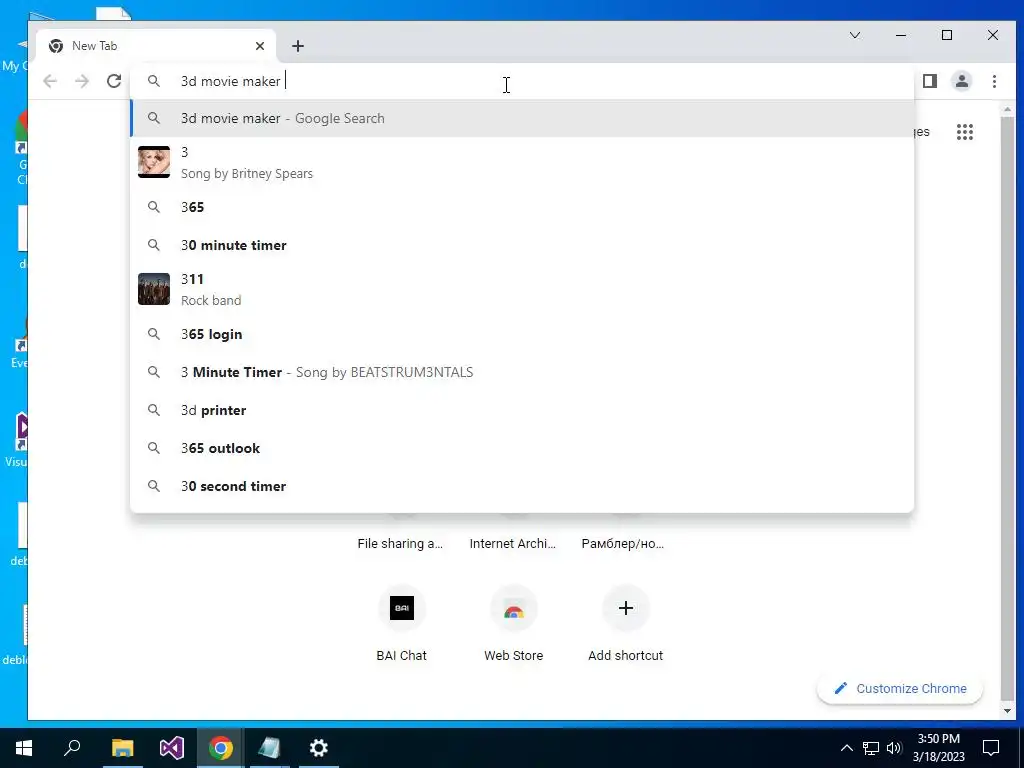Close the New Tab tab
The width and height of the screenshot is (1024, 768).
tap(260, 46)
